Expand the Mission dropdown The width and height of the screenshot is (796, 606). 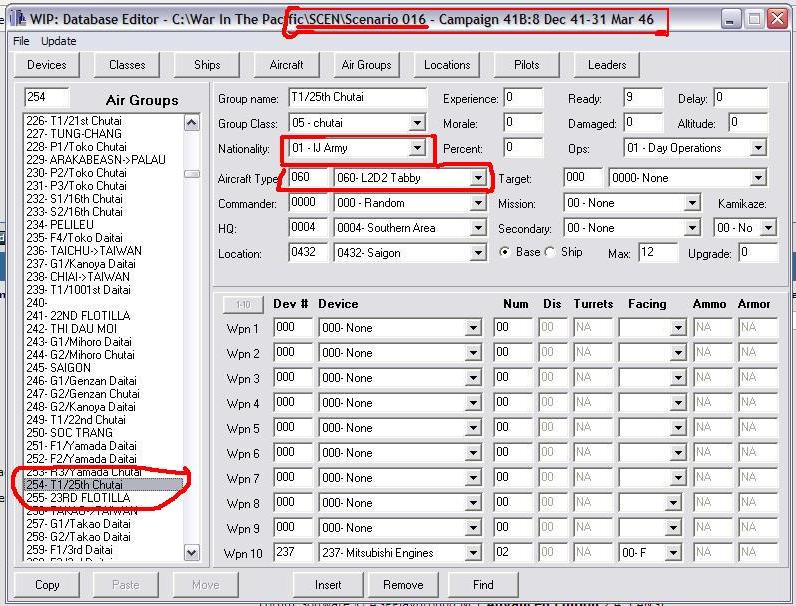coord(692,203)
